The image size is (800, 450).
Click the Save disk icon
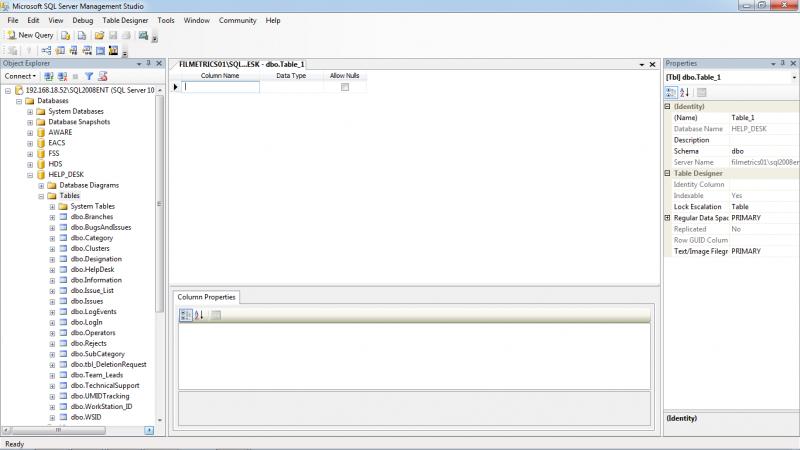click(x=113, y=35)
